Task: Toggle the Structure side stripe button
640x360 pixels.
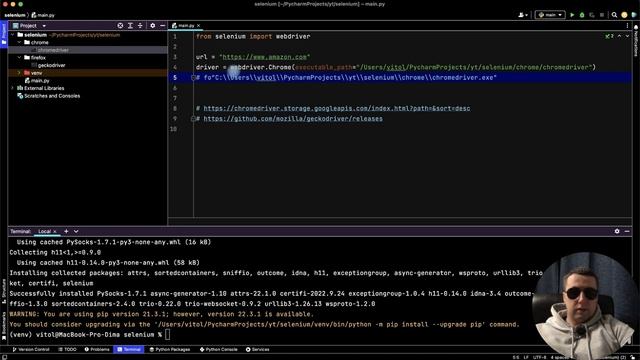Action: tap(4, 291)
